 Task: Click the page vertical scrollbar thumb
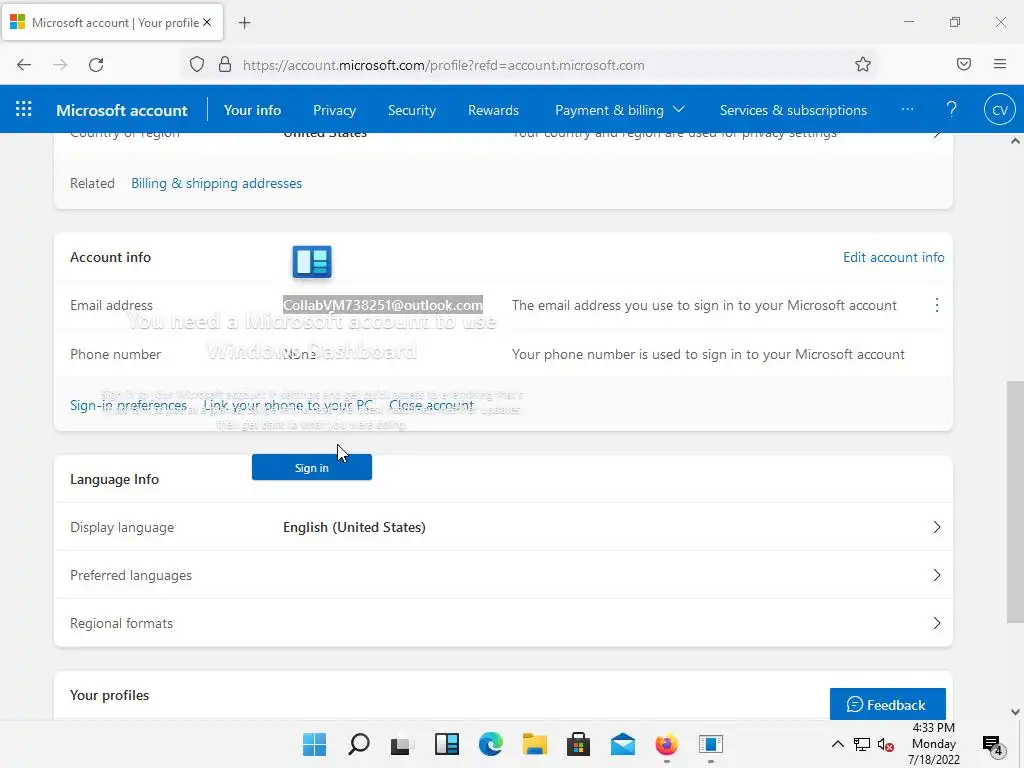[x=1015, y=502]
